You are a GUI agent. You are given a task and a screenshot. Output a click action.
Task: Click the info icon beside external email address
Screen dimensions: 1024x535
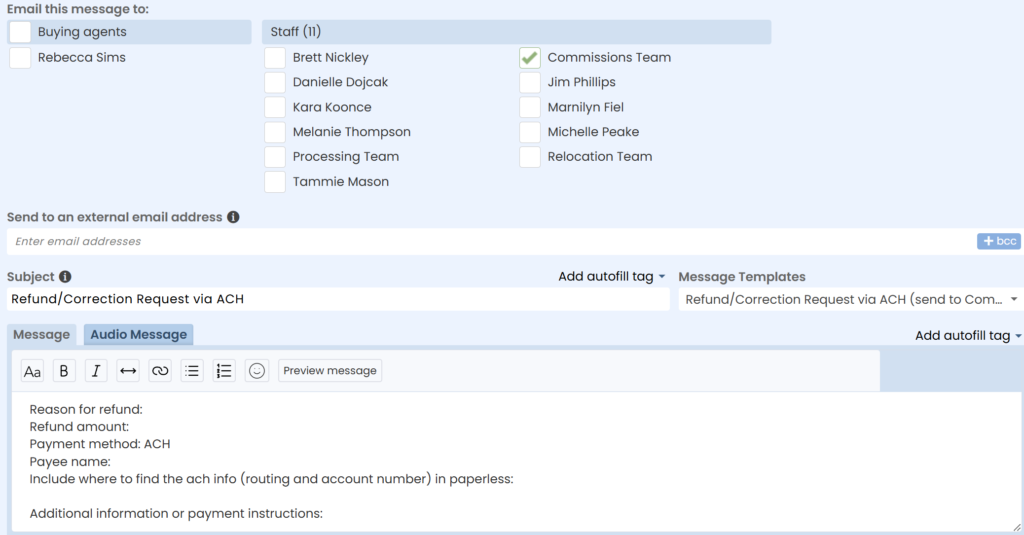(233, 217)
